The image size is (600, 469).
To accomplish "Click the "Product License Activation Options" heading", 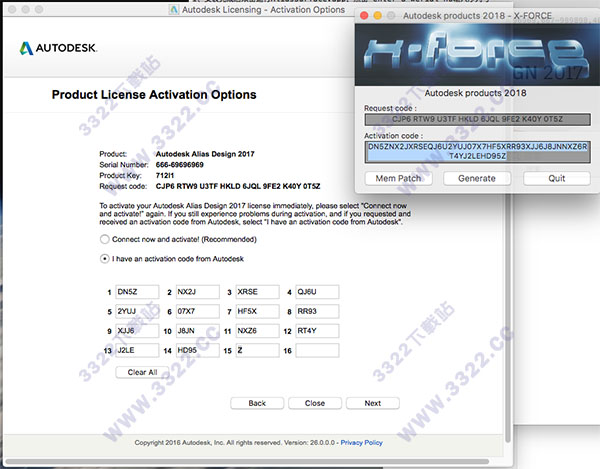I will [x=154, y=94].
